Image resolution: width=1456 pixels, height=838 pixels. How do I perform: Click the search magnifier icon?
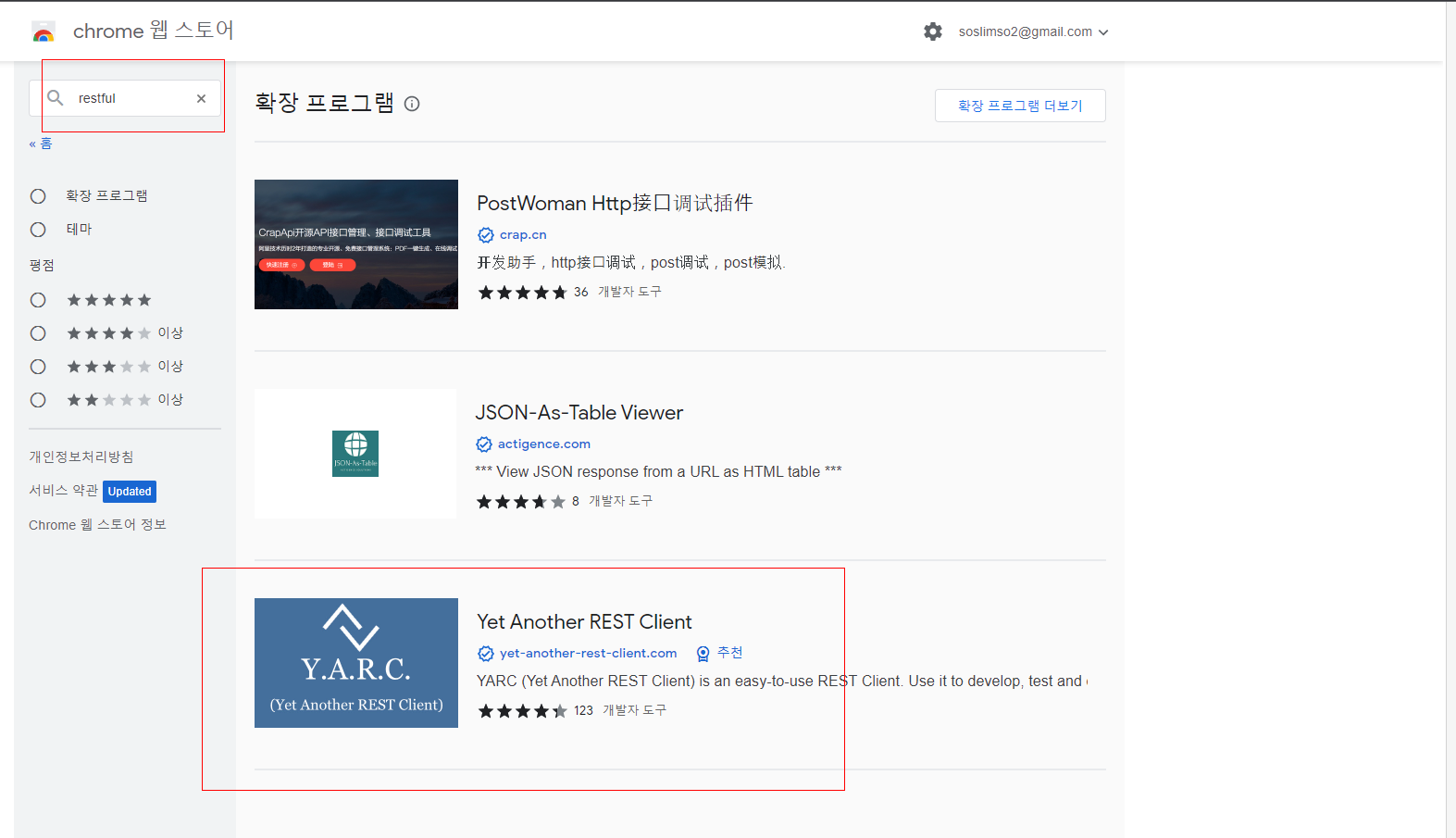pos(56,98)
